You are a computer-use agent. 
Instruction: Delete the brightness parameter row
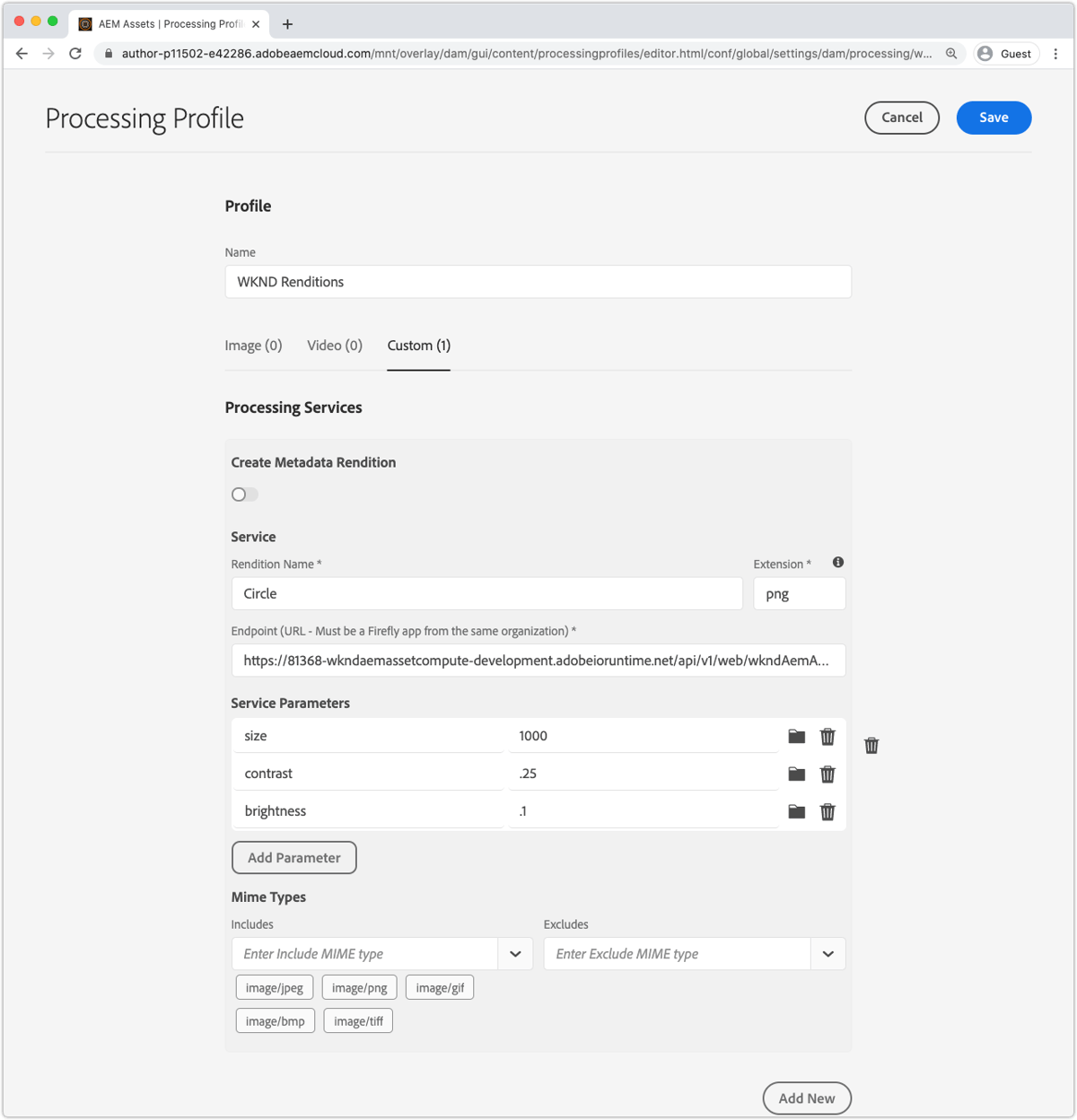click(x=827, y=811)
